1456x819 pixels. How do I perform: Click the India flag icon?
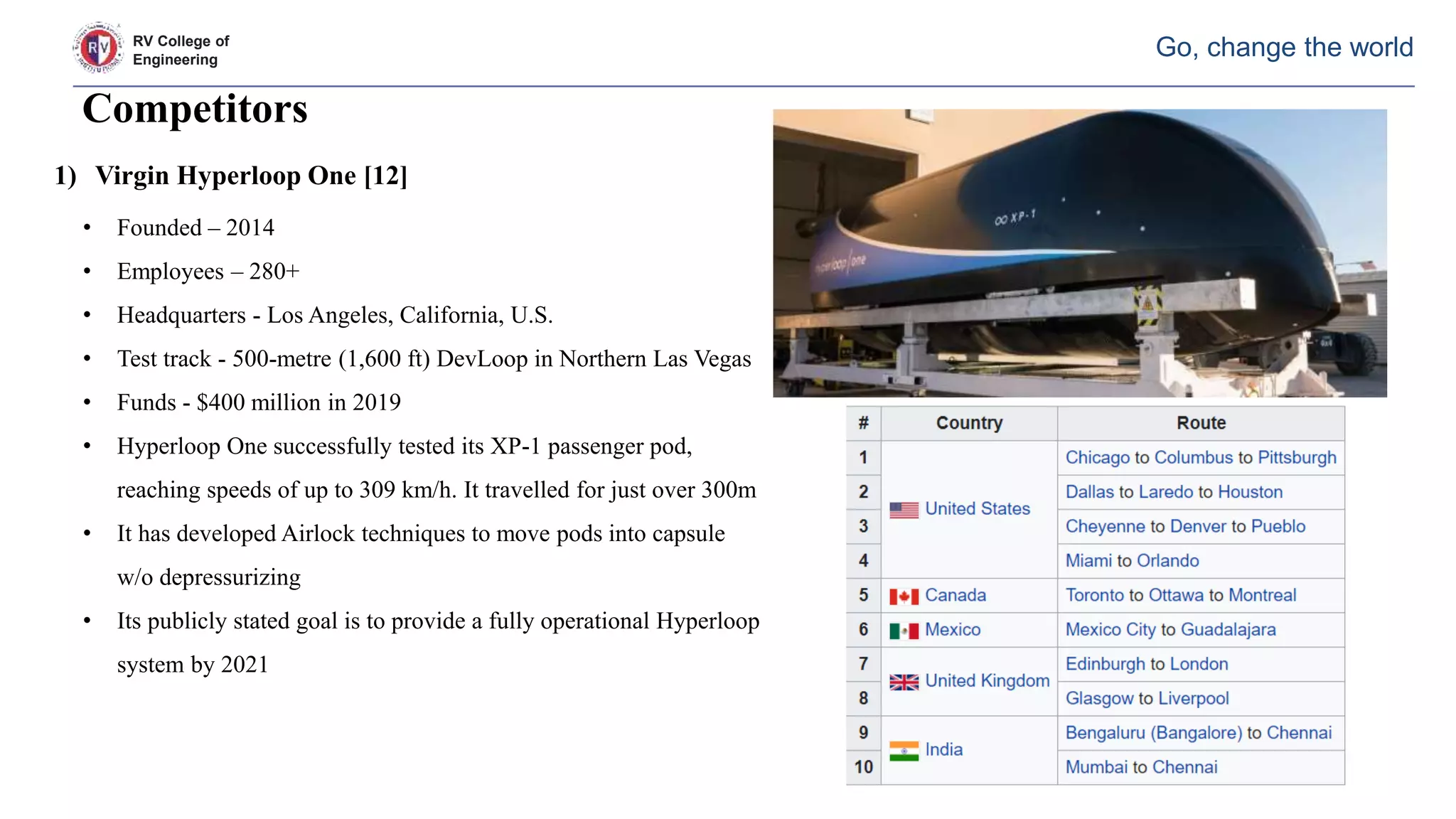(x=904, y=751)
